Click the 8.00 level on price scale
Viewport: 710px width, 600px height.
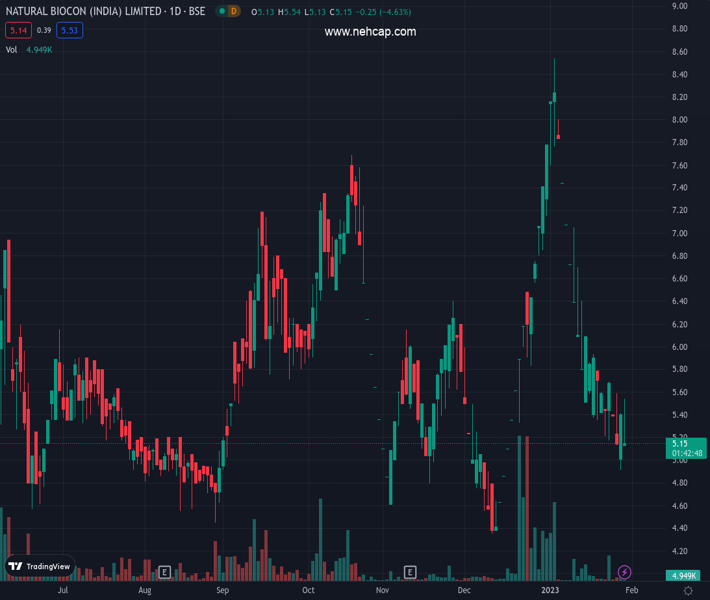coord(680,120)
